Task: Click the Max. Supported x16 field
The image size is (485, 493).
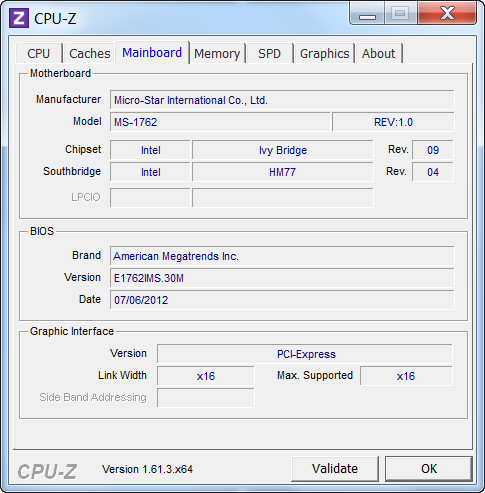Action: click(406, 376)
